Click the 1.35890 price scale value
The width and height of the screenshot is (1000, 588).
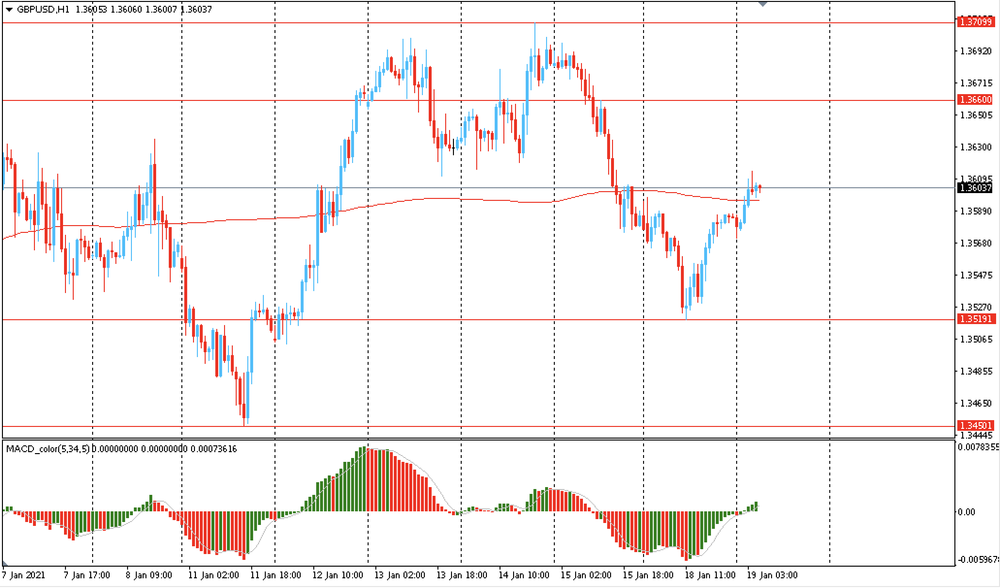(976, 211)
